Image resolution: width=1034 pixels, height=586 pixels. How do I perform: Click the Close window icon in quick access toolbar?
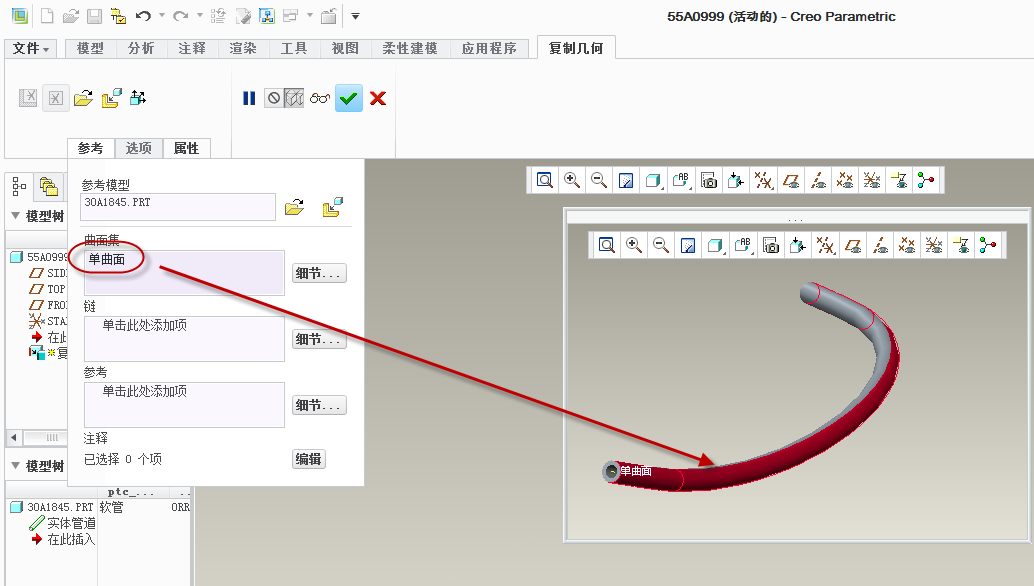328,16
